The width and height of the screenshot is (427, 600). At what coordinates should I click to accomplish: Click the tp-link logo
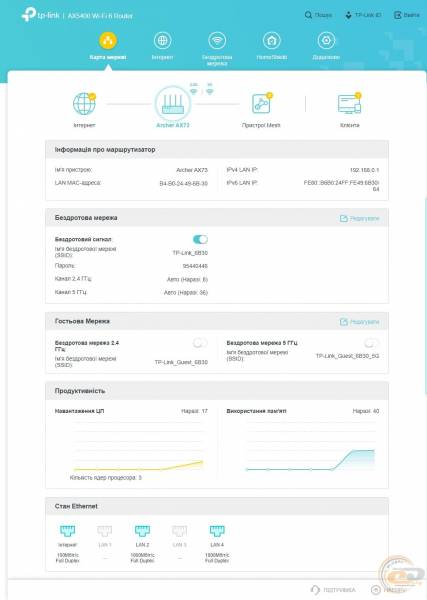click(40, 15)
